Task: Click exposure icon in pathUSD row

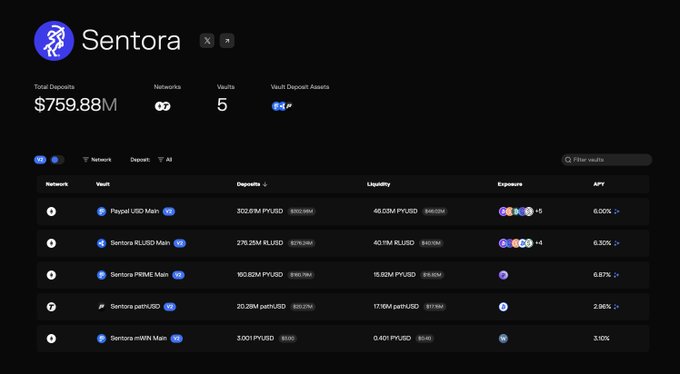Action: (x=503, y=307)
